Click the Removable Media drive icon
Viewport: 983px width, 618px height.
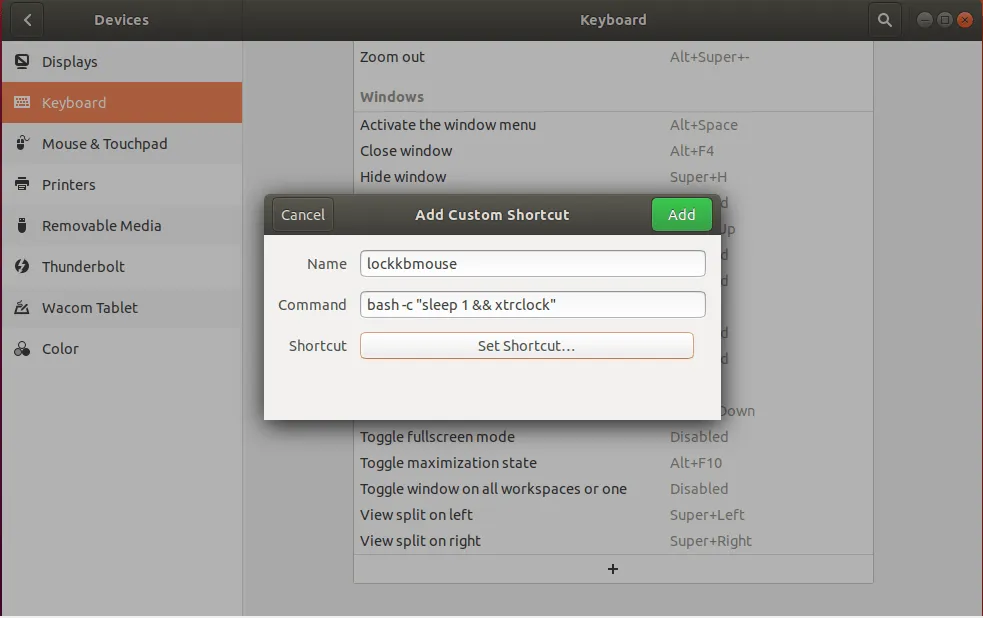point(22,226)
